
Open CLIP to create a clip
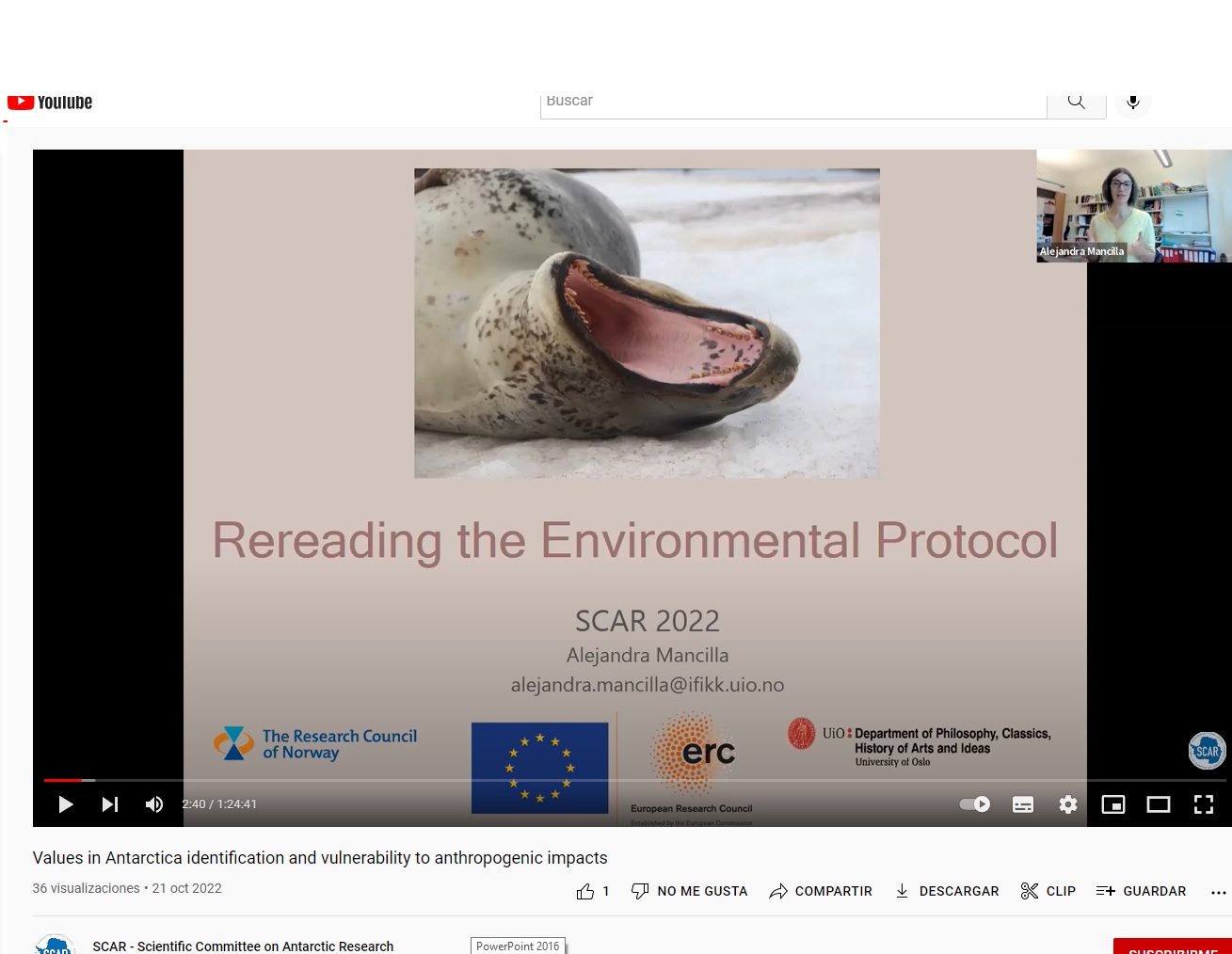1048,891
